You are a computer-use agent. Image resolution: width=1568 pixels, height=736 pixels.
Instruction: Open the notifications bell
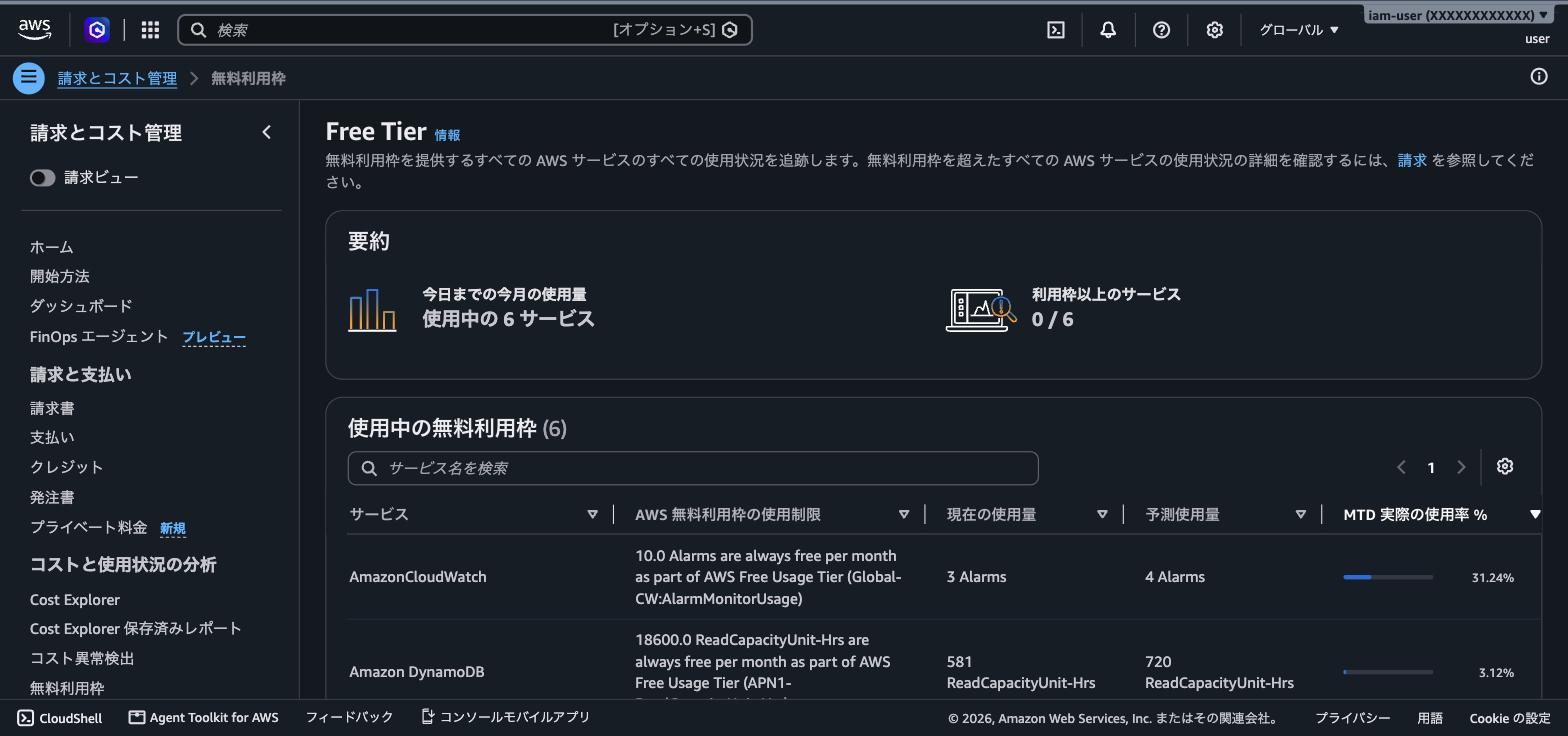[1108, 30]
